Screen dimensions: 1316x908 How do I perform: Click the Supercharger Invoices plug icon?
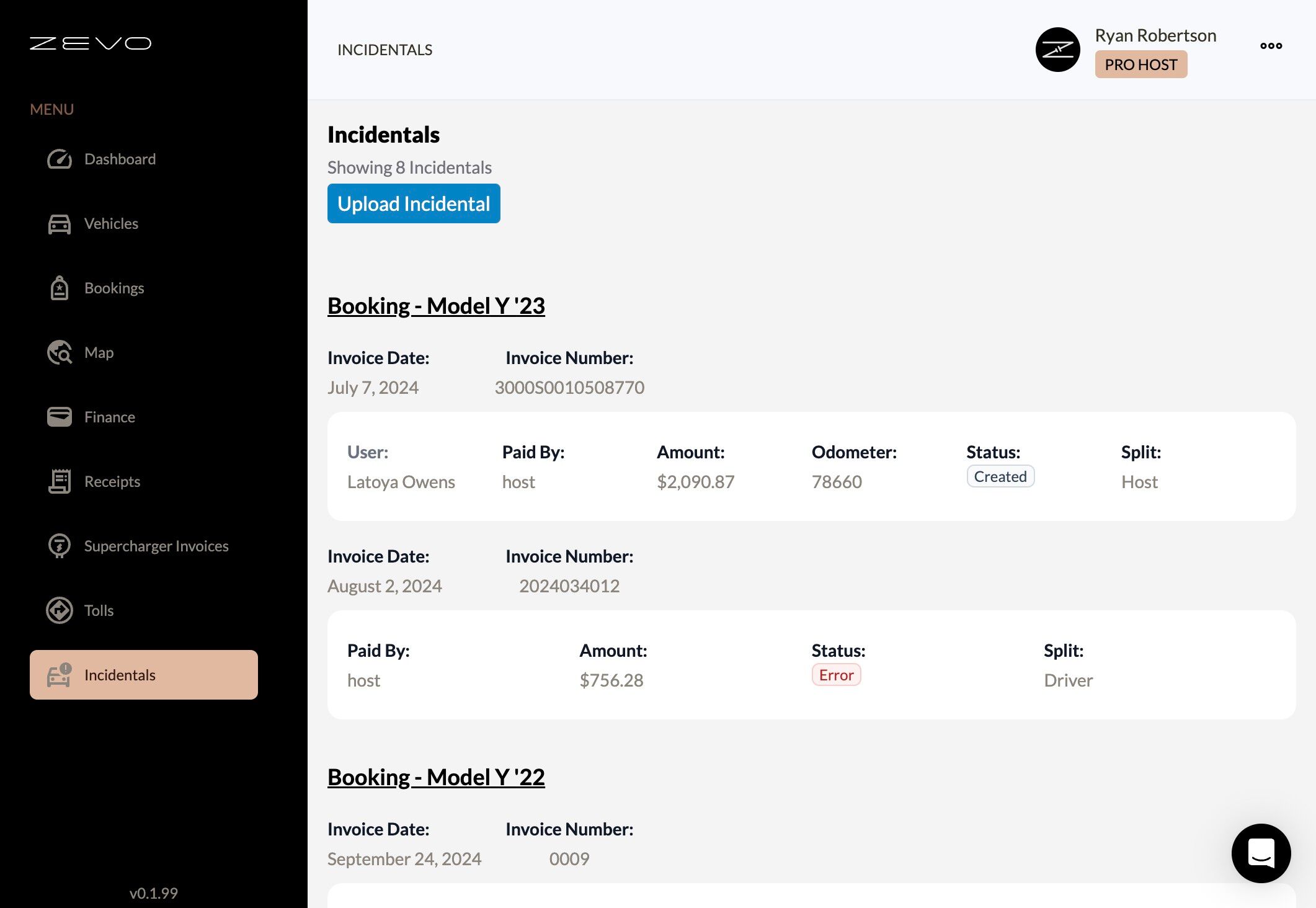coord(60,546)
